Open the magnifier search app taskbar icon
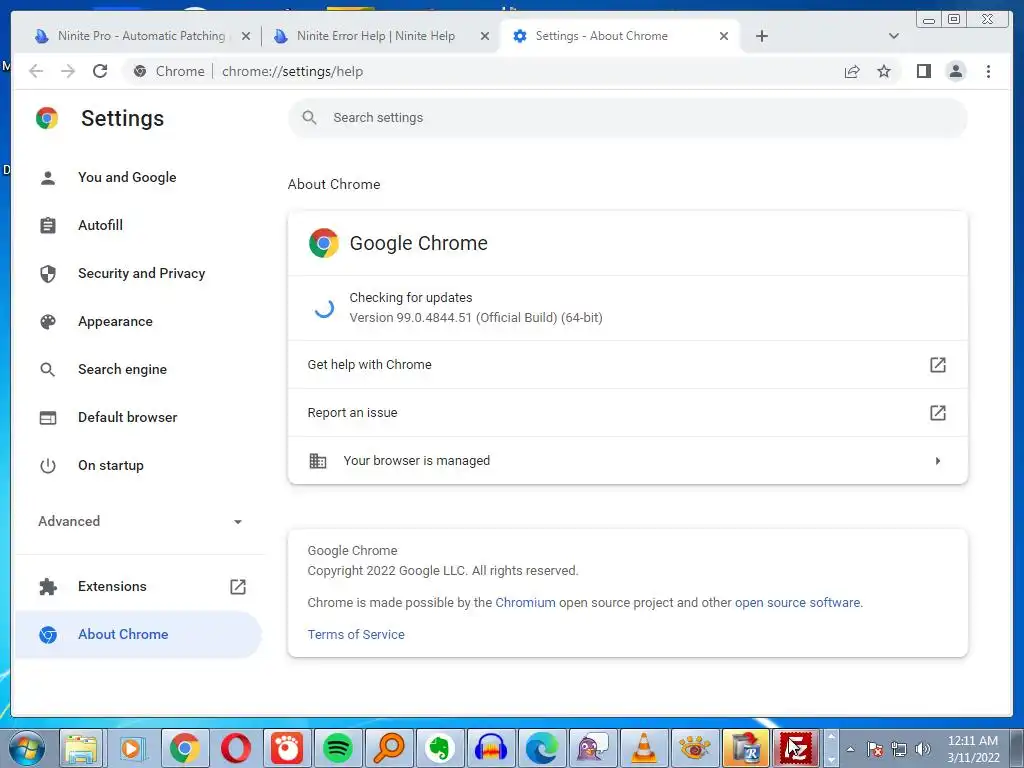This screenshot has height=768, width=1024. point(389,748)
